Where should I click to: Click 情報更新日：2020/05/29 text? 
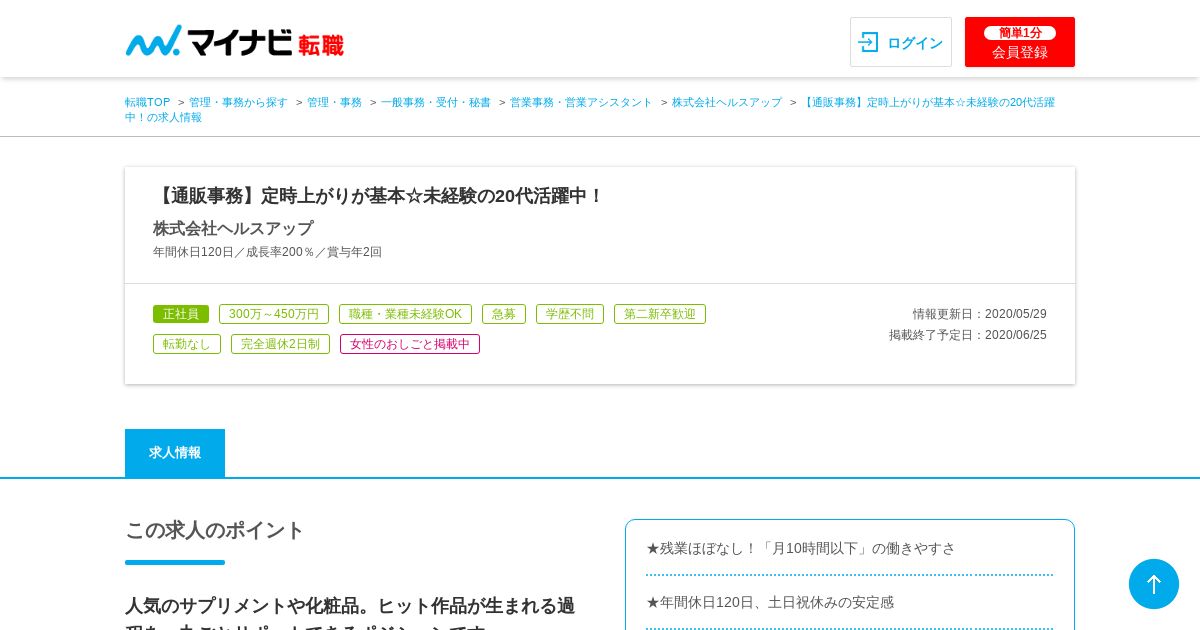click(980, 314)
